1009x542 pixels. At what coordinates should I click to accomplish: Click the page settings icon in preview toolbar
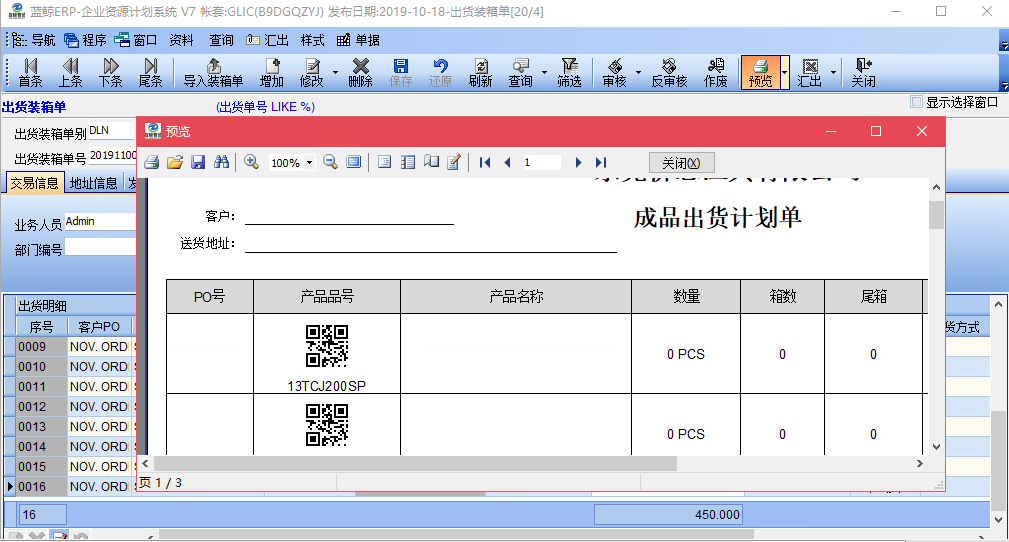click(431, 162)
